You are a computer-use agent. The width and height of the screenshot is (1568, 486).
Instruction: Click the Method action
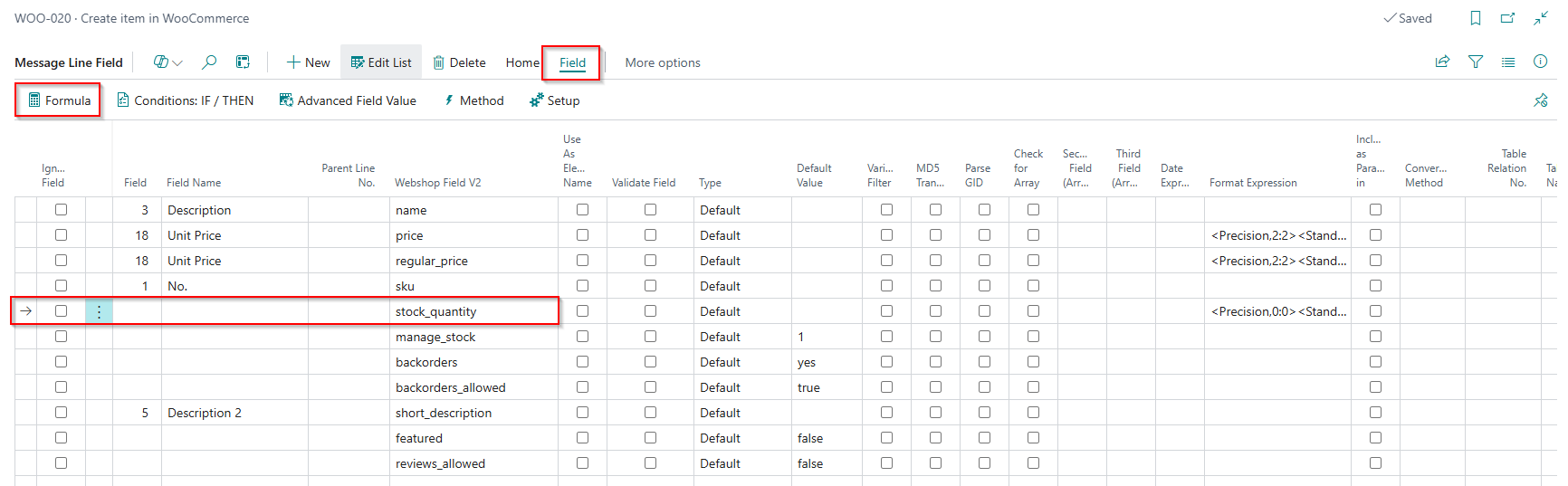(x=473, y=100)
